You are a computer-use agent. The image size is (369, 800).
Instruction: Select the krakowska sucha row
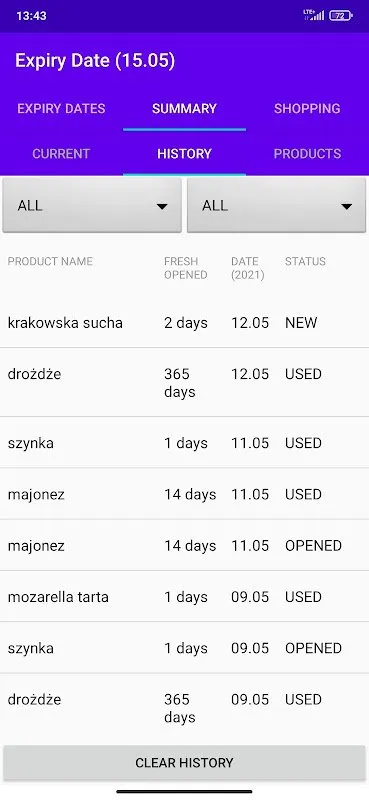pyautogui.click(x=184, y=323)
